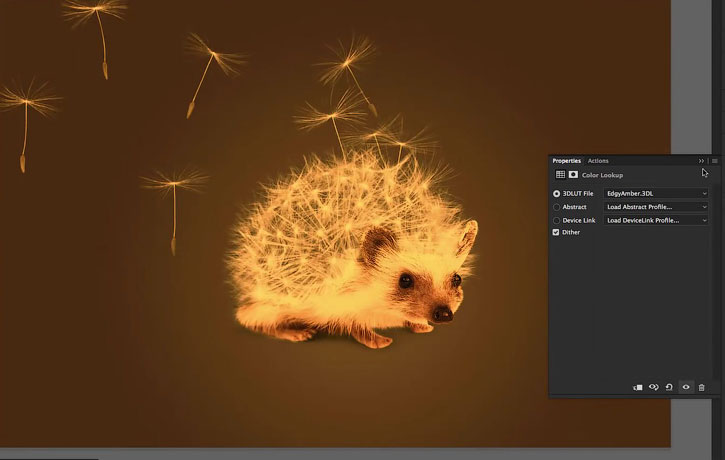Reset adjustment to defaults

669,387
